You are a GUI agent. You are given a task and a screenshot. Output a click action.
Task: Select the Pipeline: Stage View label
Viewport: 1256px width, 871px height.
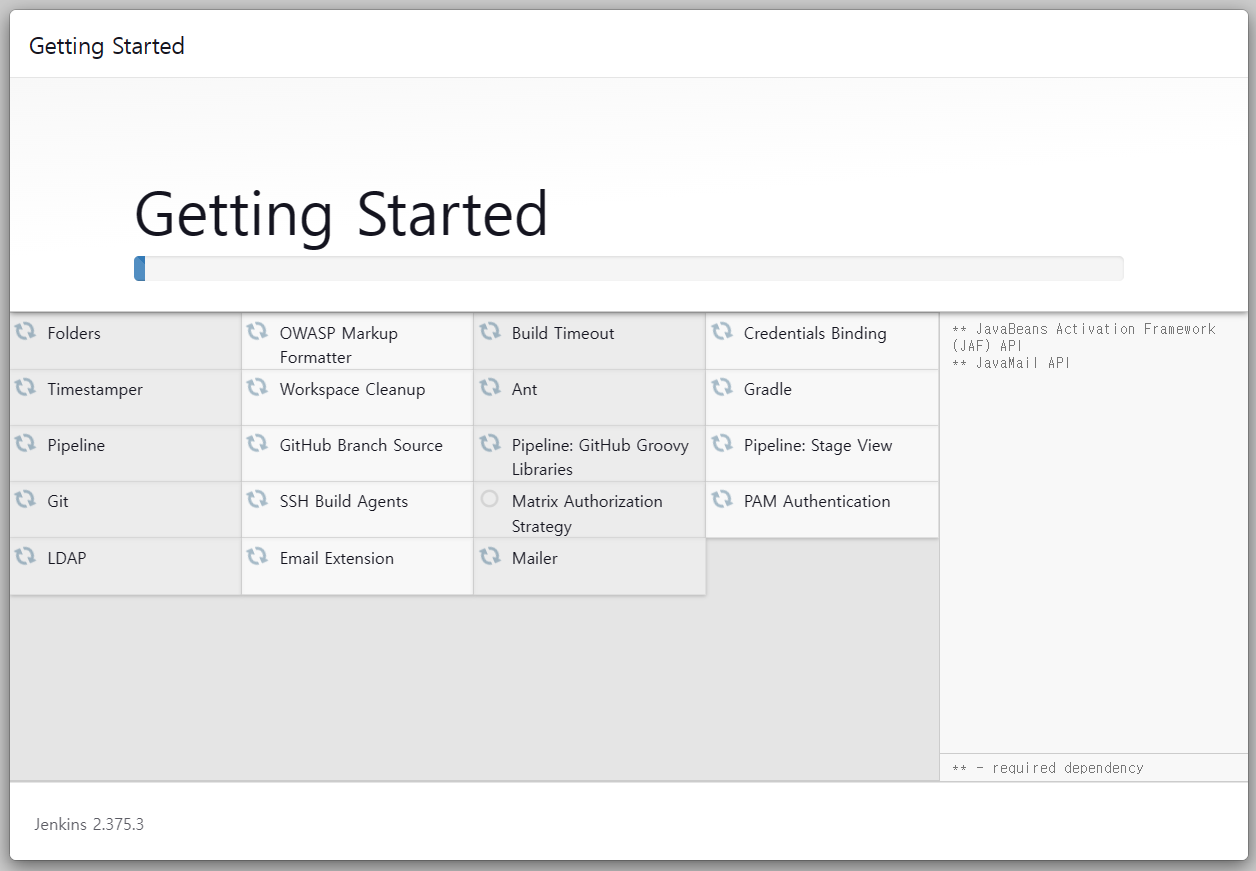click(818, 446)
